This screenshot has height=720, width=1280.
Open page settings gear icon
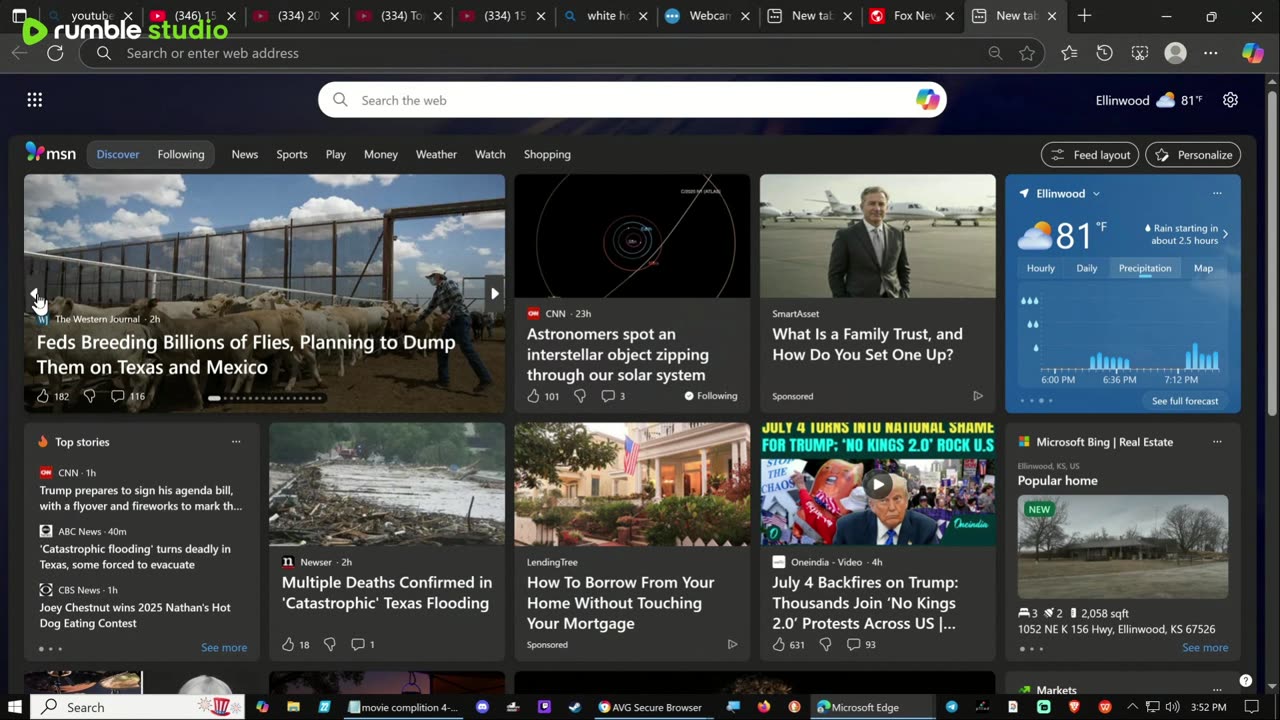1231,100
